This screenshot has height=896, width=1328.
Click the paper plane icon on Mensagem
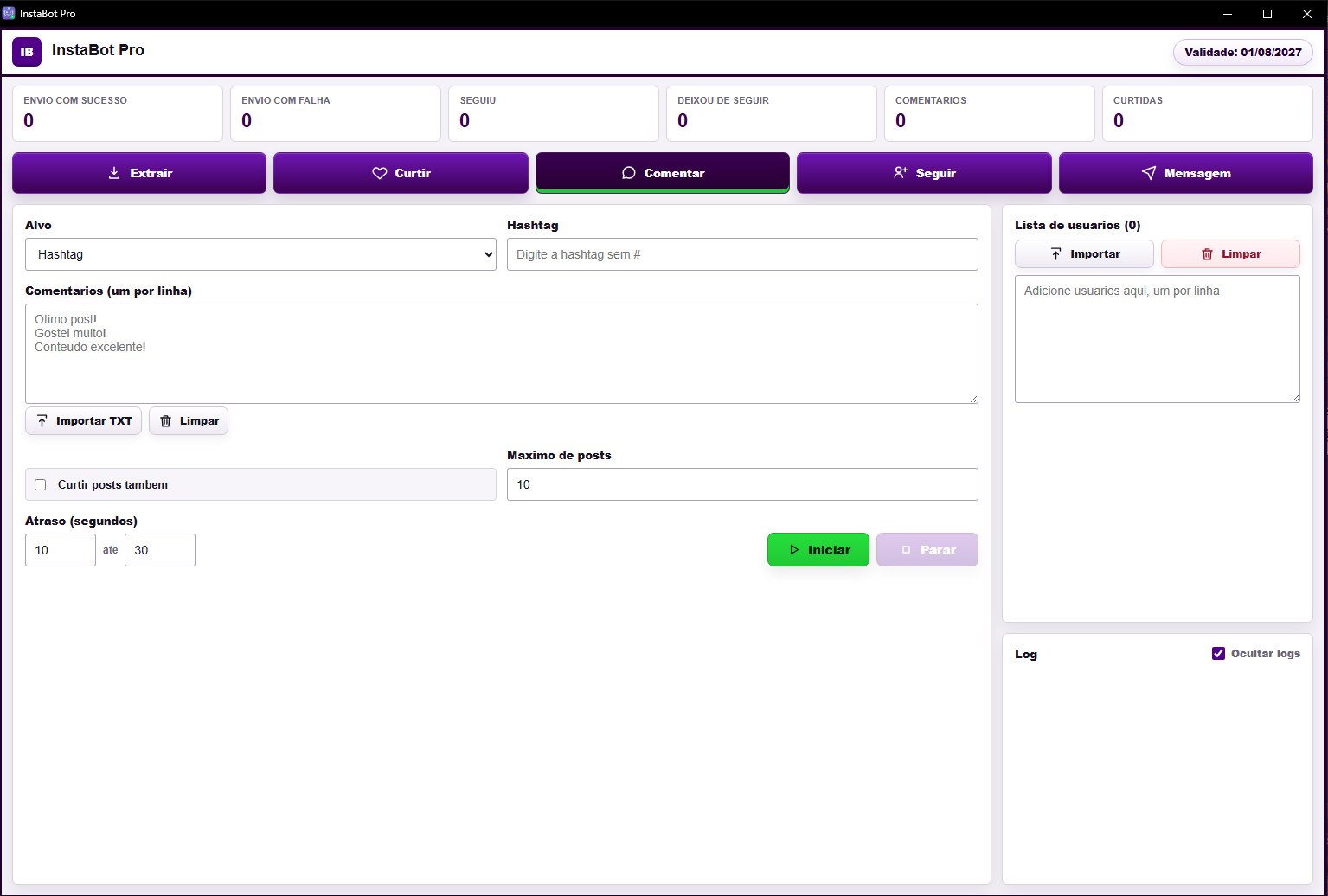point(1149,173)
